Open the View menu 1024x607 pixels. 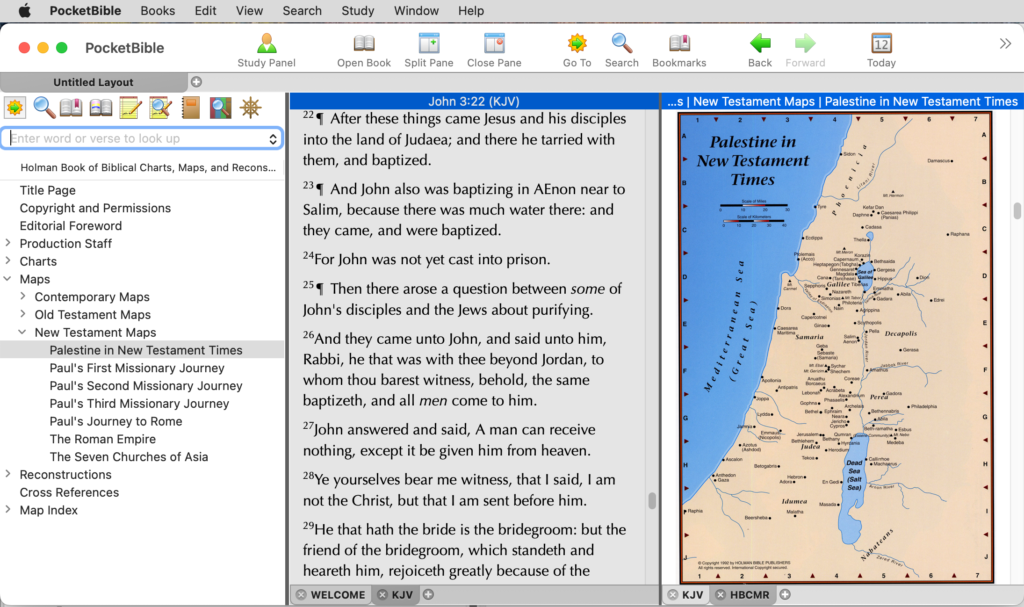249,10
